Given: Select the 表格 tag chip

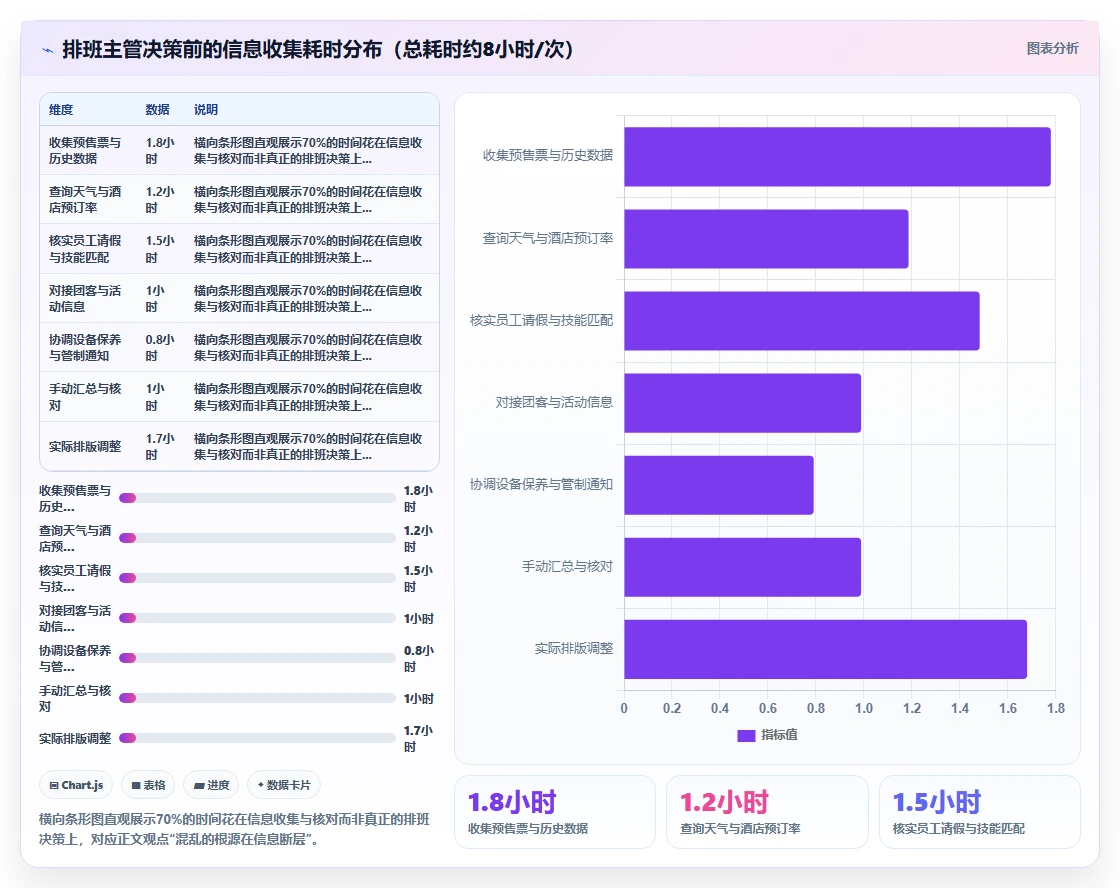Looking at the screenshot, I should tap(148, 785).
